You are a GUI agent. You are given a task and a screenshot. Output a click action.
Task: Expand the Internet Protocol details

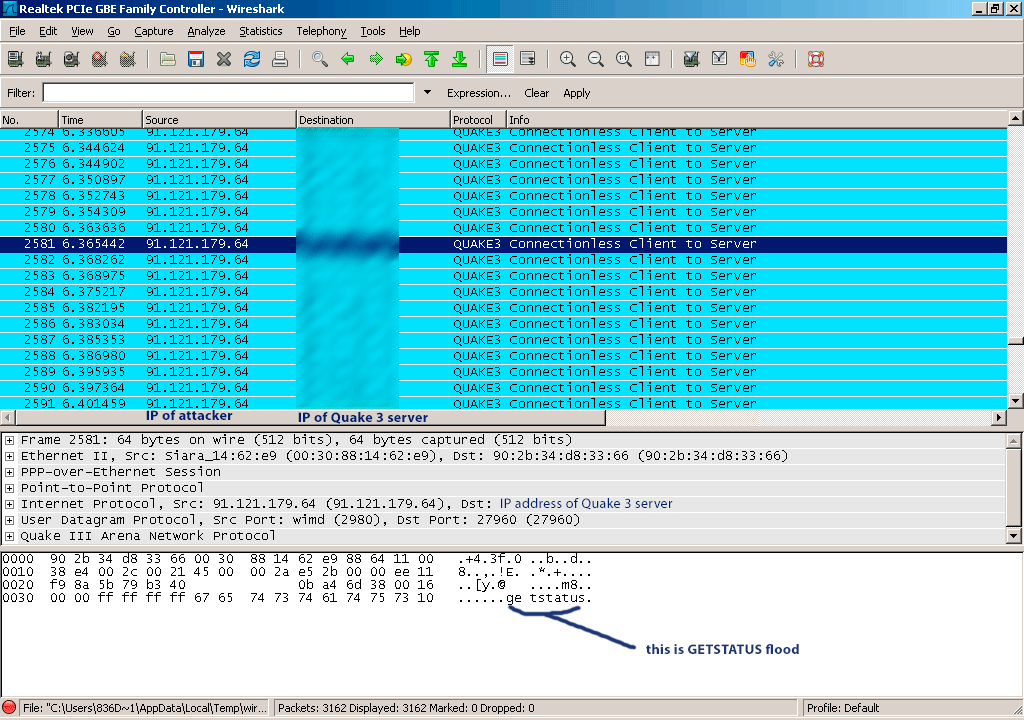[x=9, y=504]
